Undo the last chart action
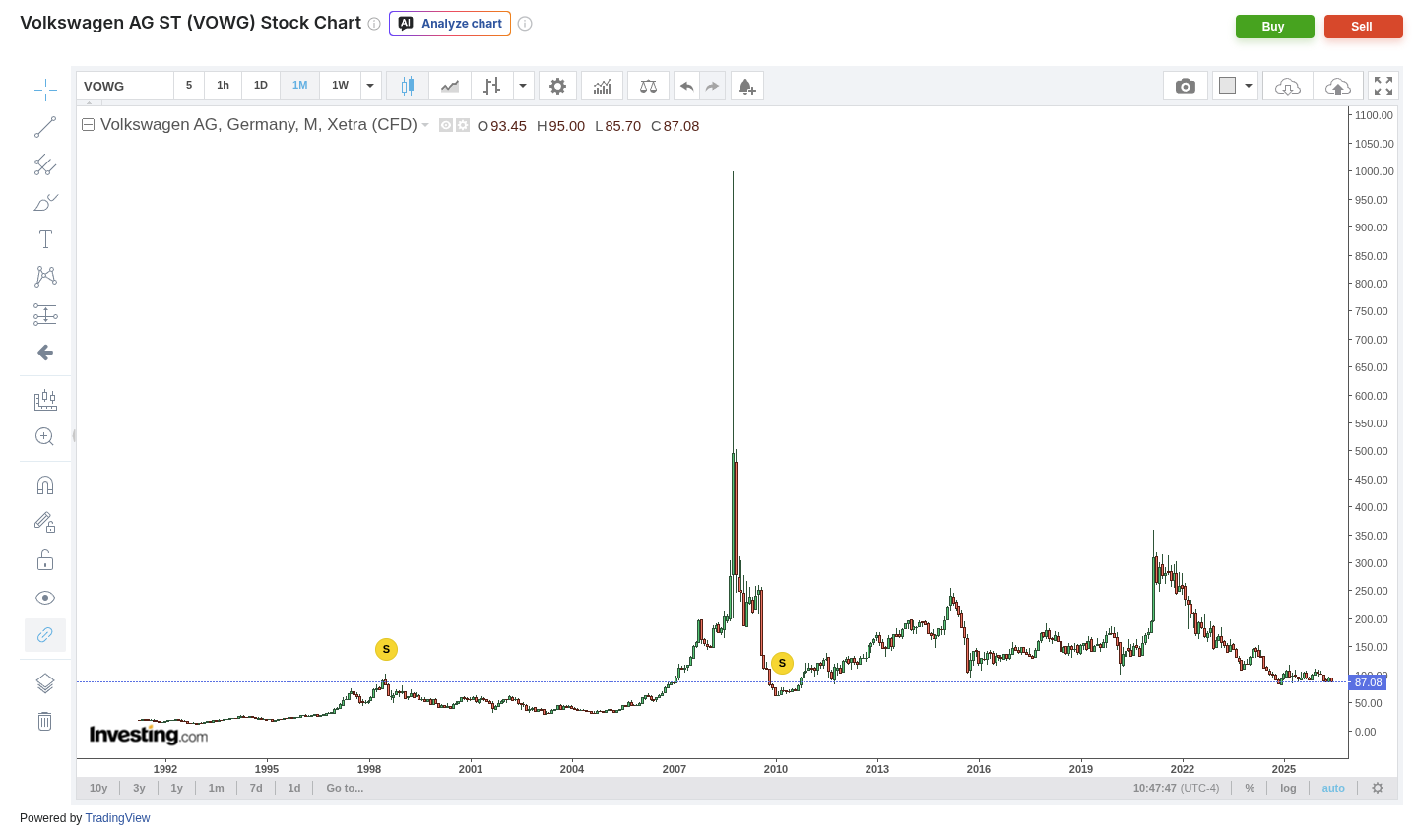 (687, 86)
